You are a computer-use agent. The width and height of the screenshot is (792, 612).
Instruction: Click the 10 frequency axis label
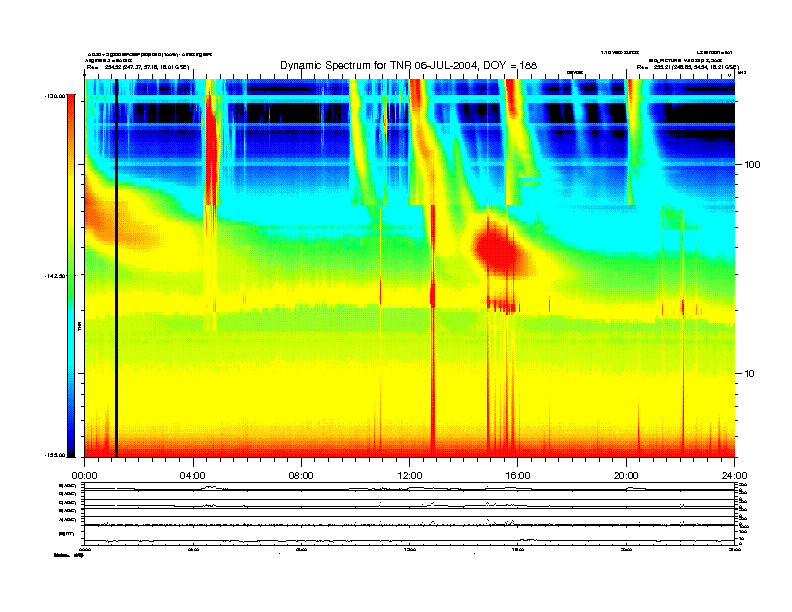pyautogui.click(x=750, y=374)
